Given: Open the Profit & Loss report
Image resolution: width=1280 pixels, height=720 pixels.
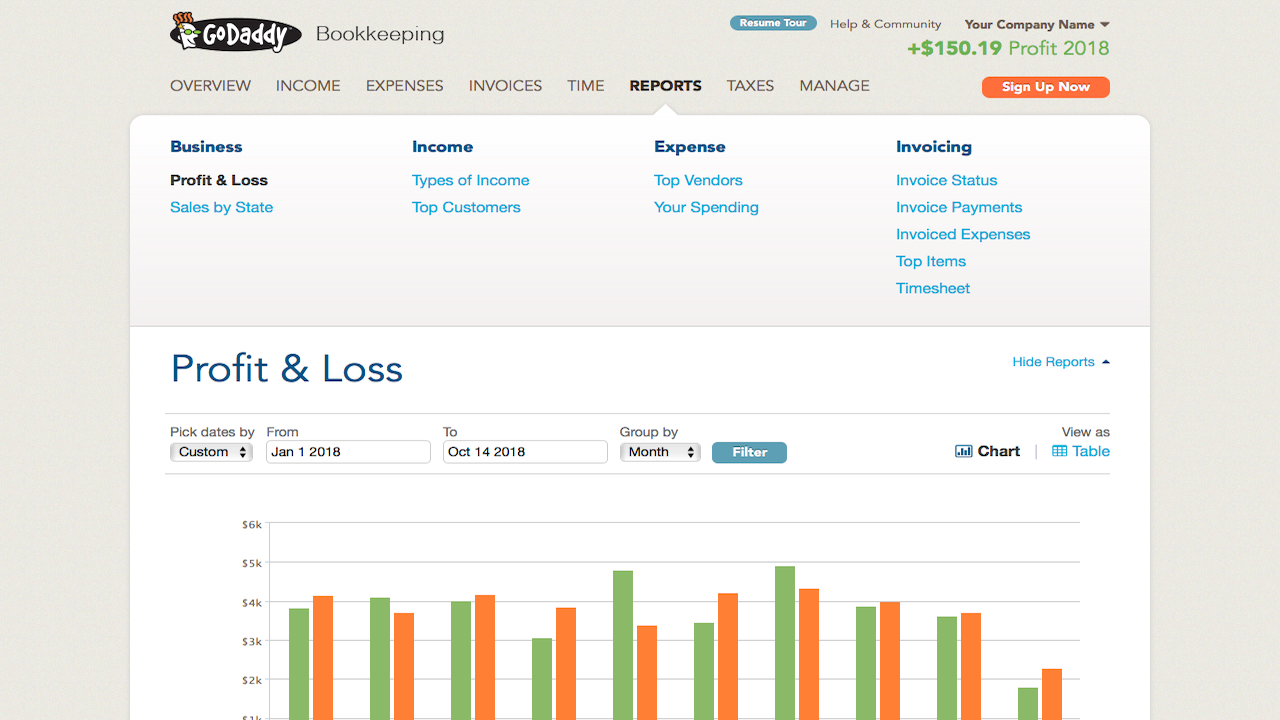Looking at the screenshot, I should tap(219, 180).
